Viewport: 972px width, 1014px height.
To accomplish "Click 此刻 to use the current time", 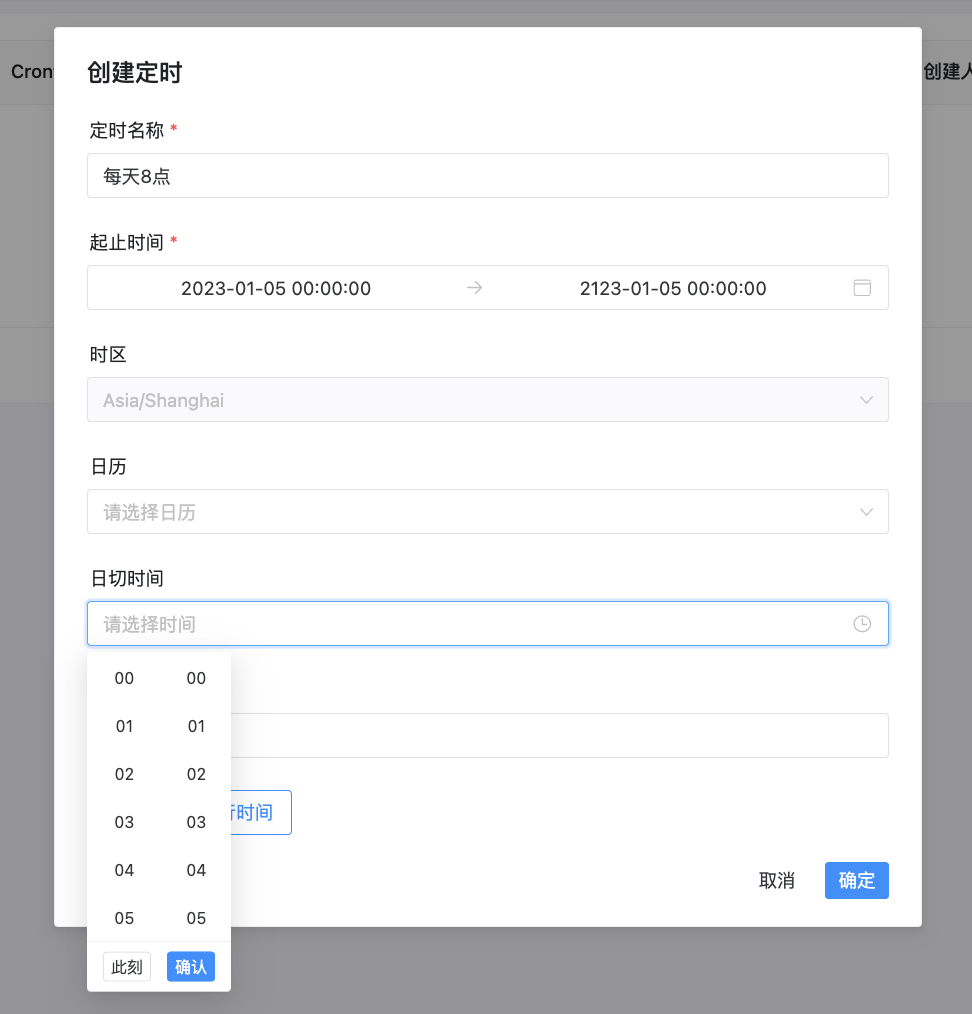I will point(126,966).
